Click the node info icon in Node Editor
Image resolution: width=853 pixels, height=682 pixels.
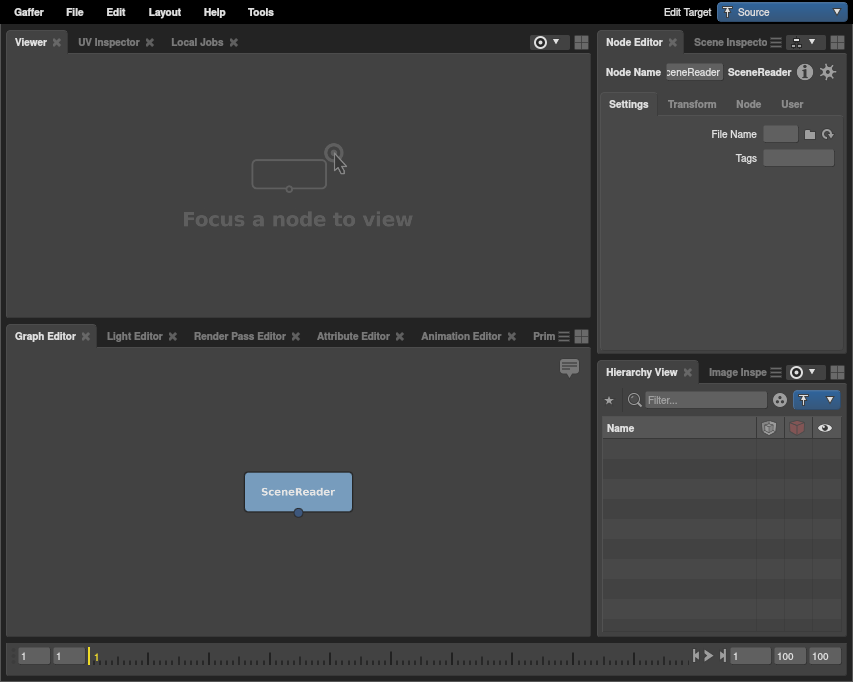tap(804, 72)
